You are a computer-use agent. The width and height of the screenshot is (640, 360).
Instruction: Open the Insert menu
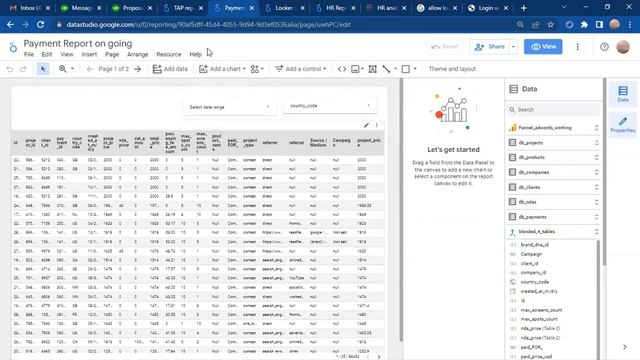coord(89,54)
